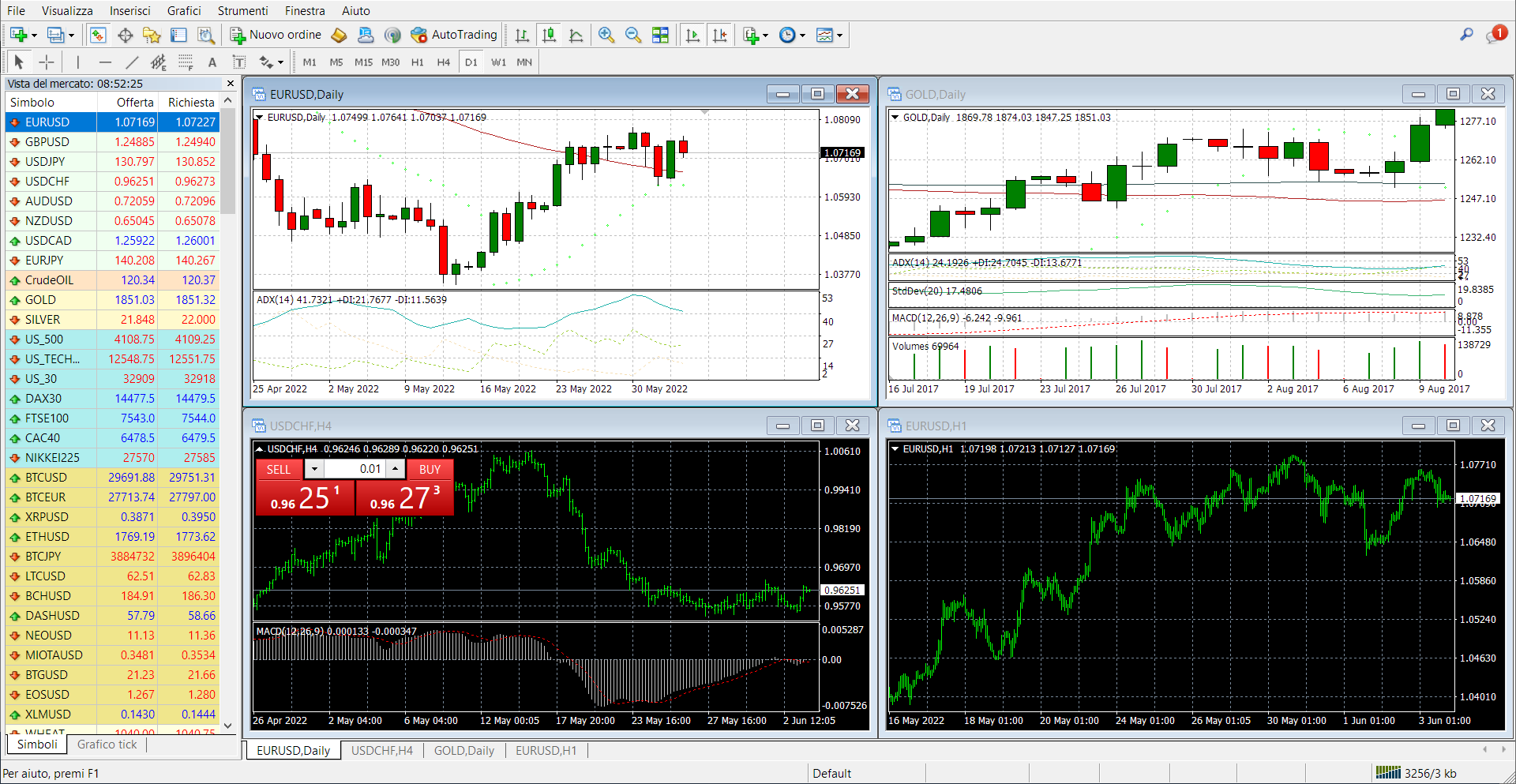Expand the Indicators dropdown arrow
This screenshot has width=1516, height=784.
(765, 35)
